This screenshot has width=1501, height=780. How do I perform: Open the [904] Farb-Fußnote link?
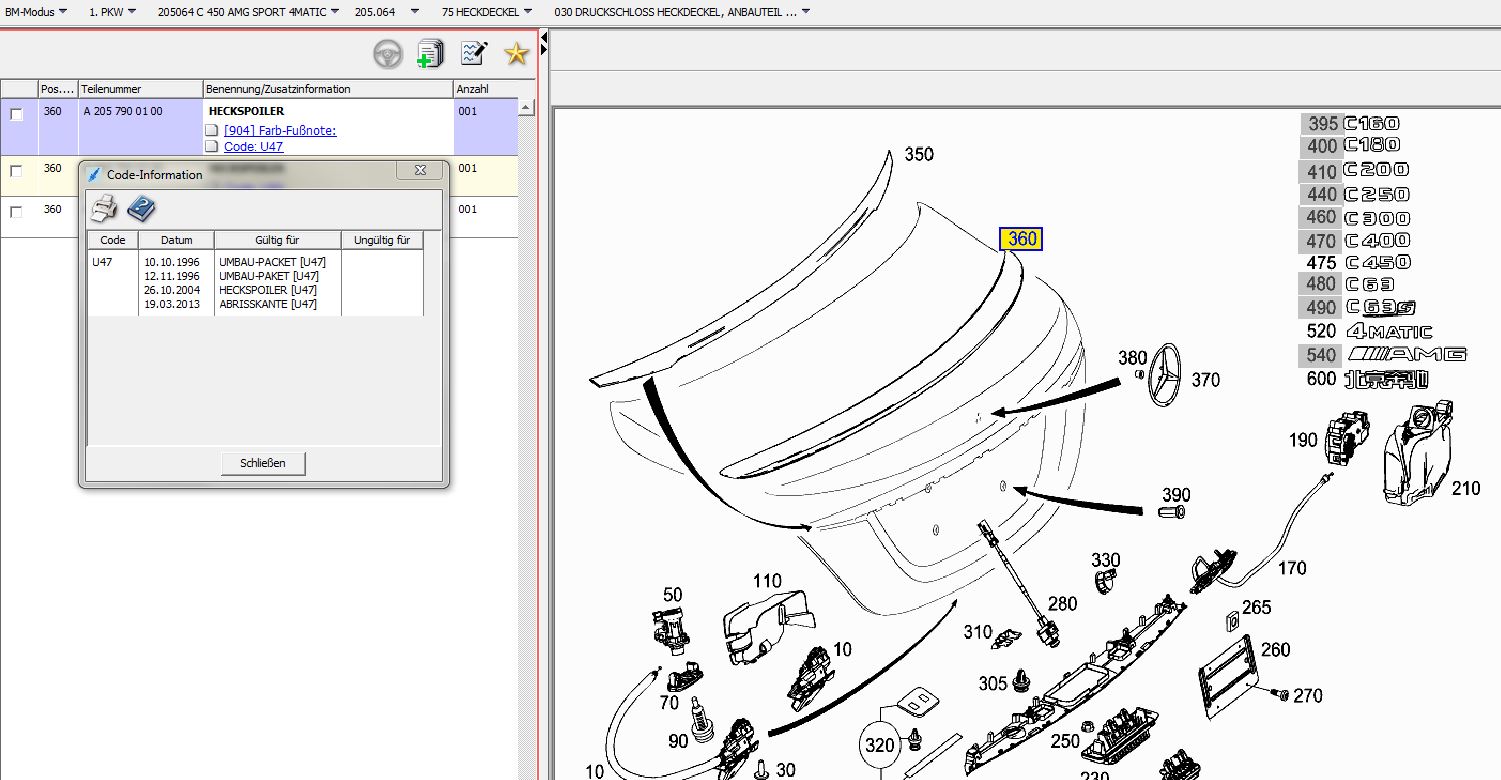(x=280, y=130)
